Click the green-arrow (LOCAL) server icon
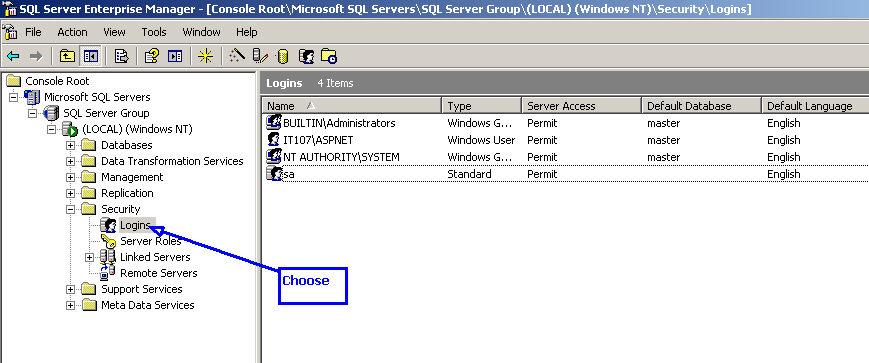 (x=70, y=130)
